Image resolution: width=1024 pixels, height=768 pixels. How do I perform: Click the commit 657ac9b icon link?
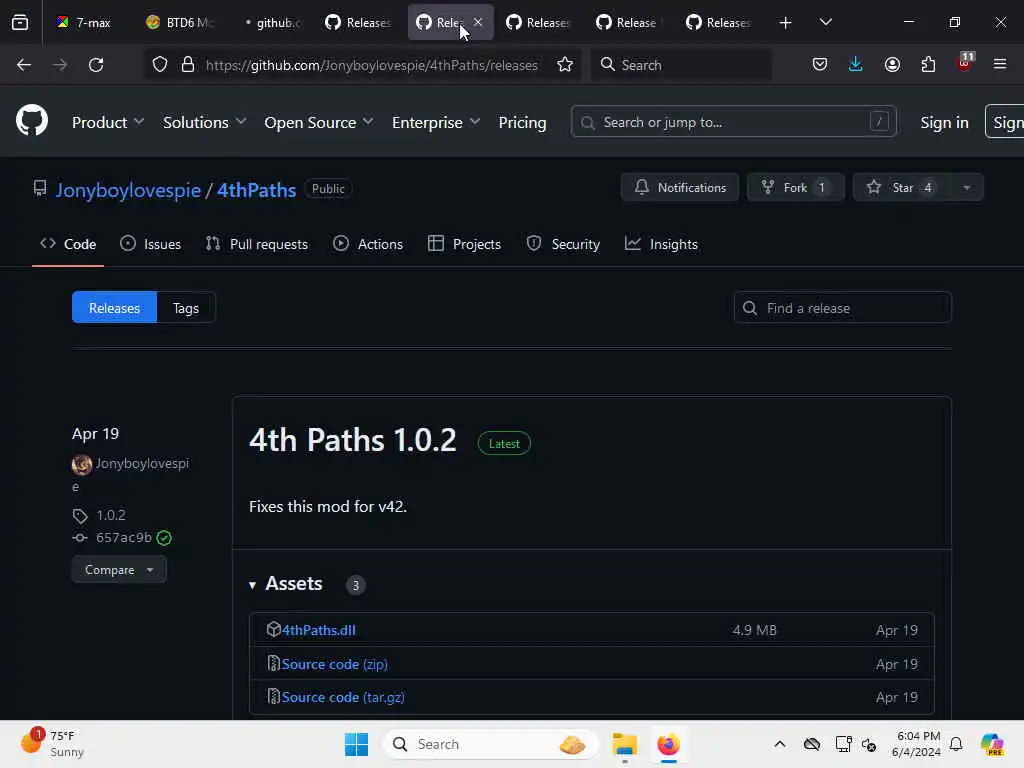click(x=123, y=537)
